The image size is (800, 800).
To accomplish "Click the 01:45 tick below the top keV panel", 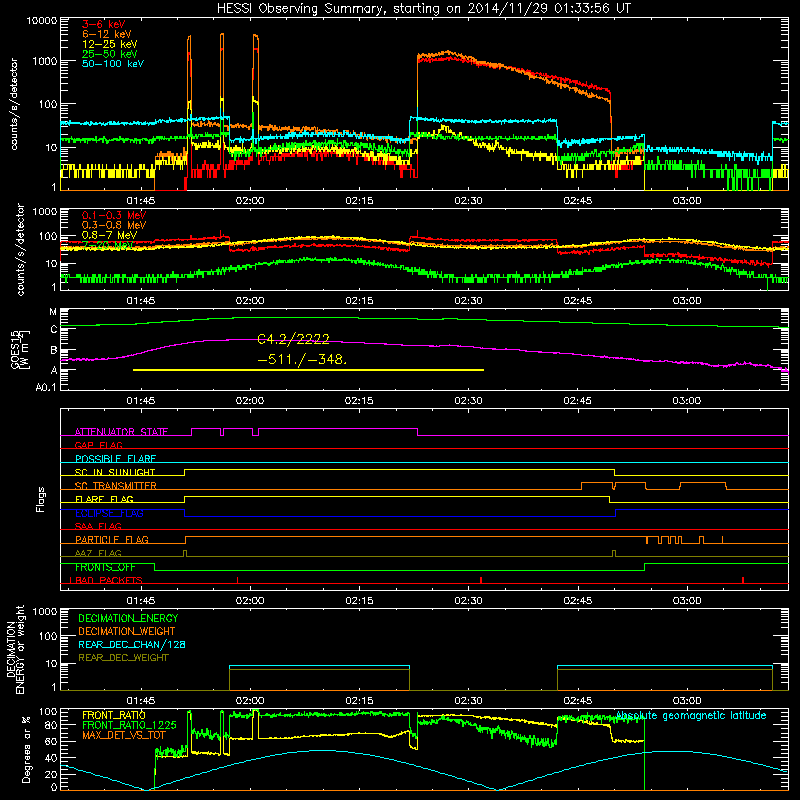I will [x=141, y=201].
